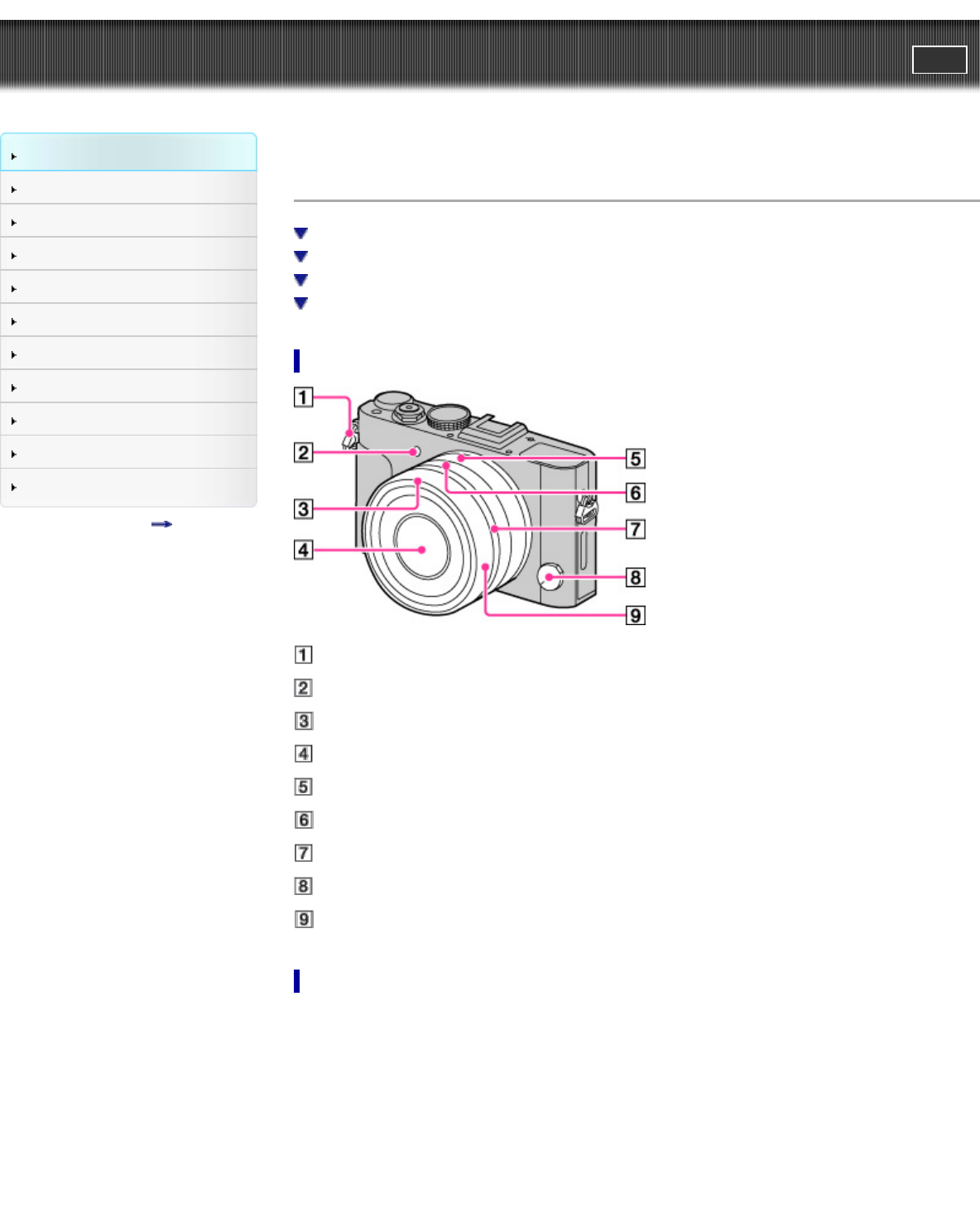Click the blue arrow link below the sidebar
This screenshot has height=1208, width=980.
click(161, 524)
